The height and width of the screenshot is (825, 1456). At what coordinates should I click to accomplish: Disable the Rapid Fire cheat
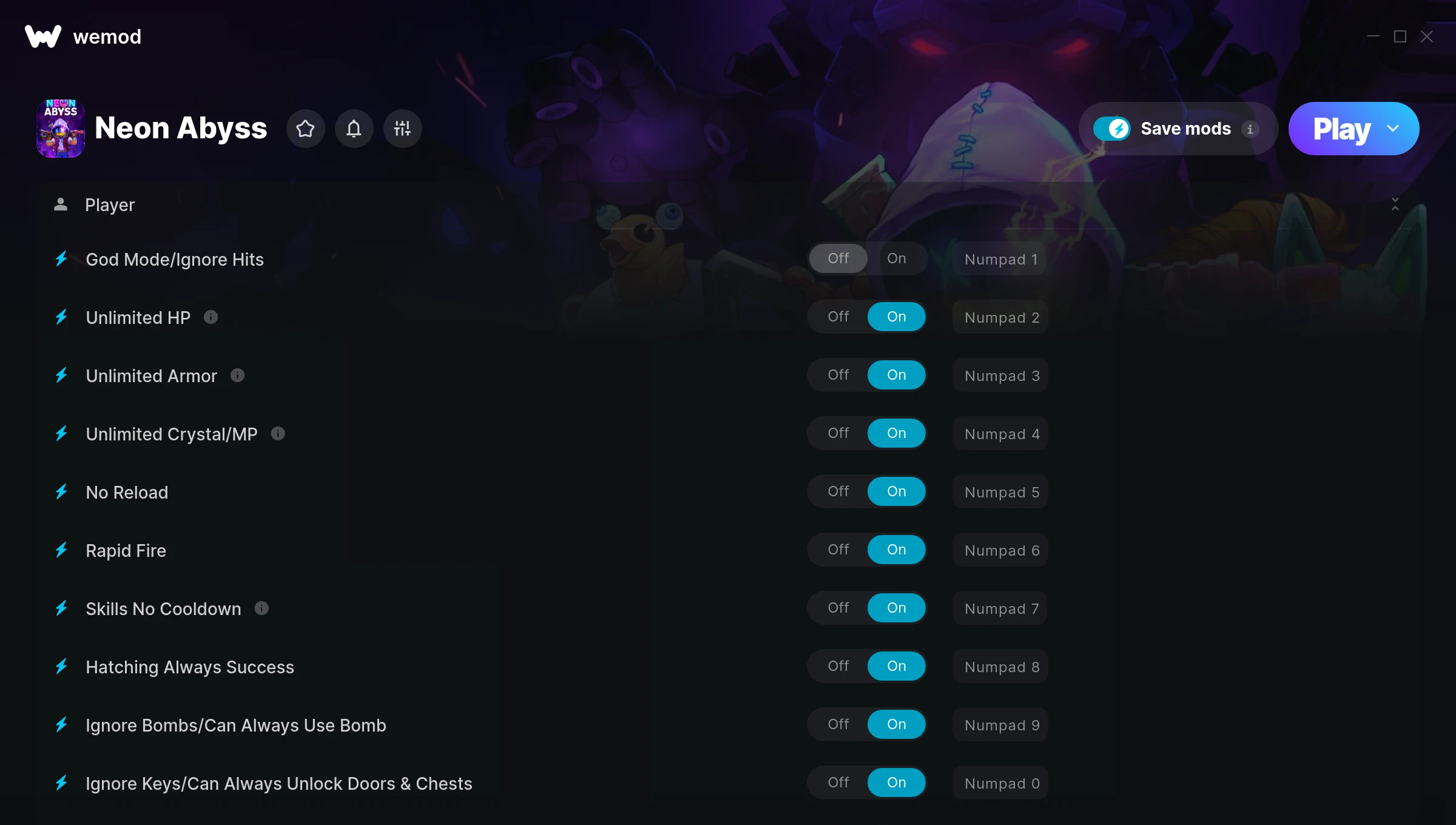(x=838, y=550)
